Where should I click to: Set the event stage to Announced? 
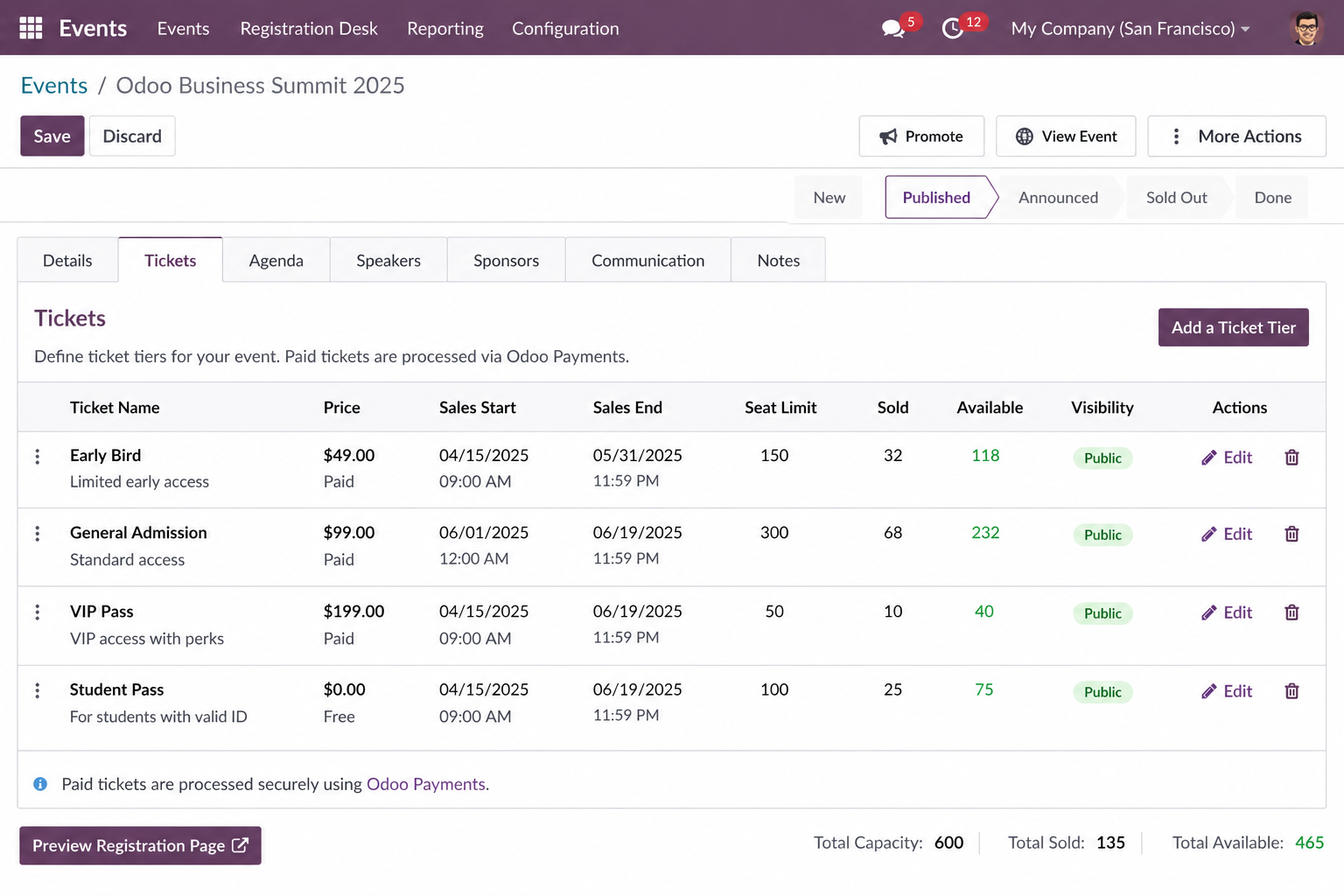coord(1058,198)
